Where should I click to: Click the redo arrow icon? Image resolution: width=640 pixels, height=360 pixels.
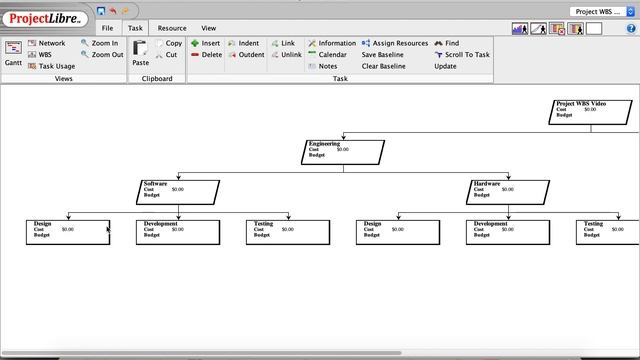(x=125, y=11)
